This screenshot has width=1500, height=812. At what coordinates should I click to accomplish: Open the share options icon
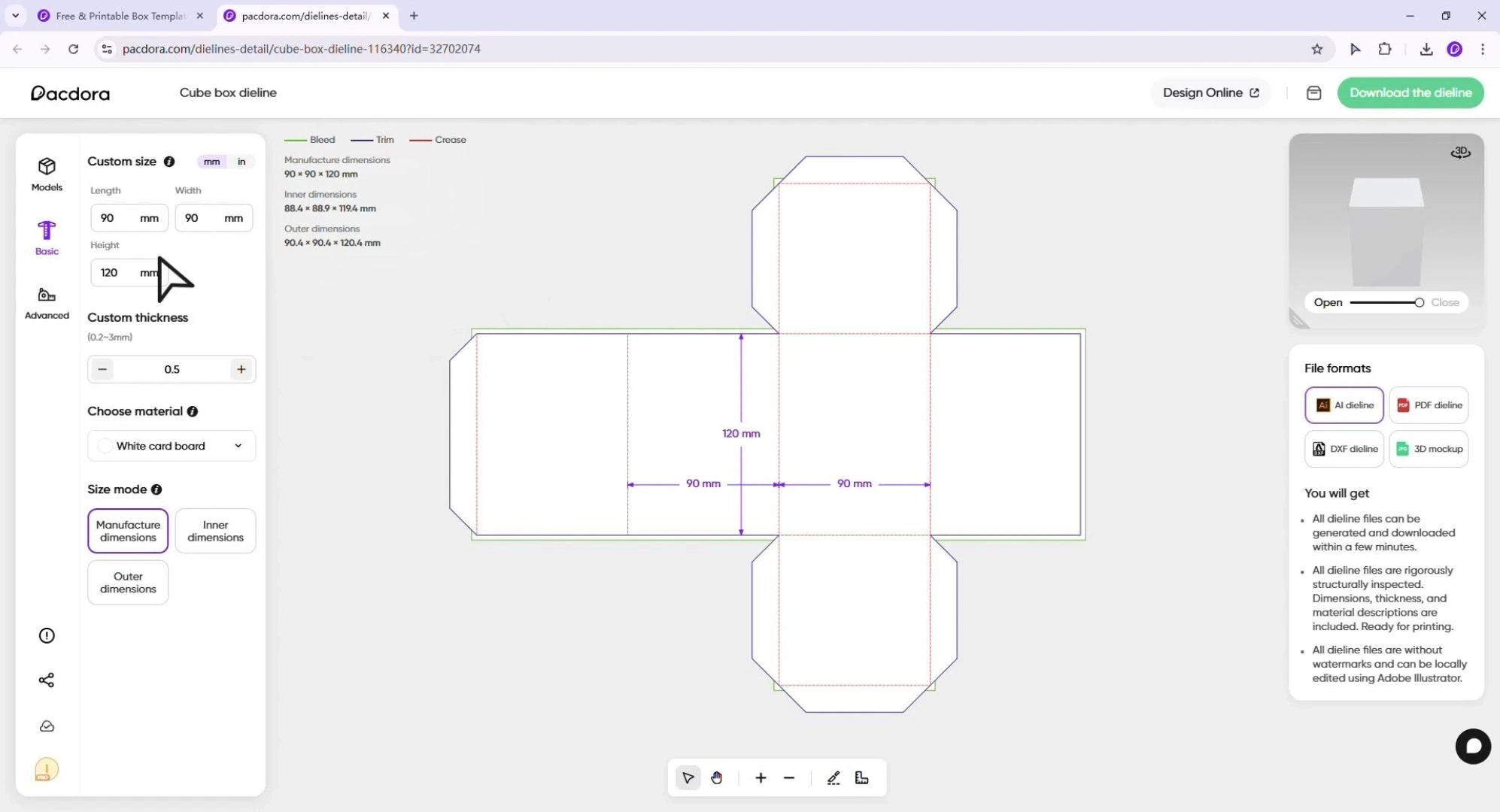pyautogui.click(x=46, y=680)
